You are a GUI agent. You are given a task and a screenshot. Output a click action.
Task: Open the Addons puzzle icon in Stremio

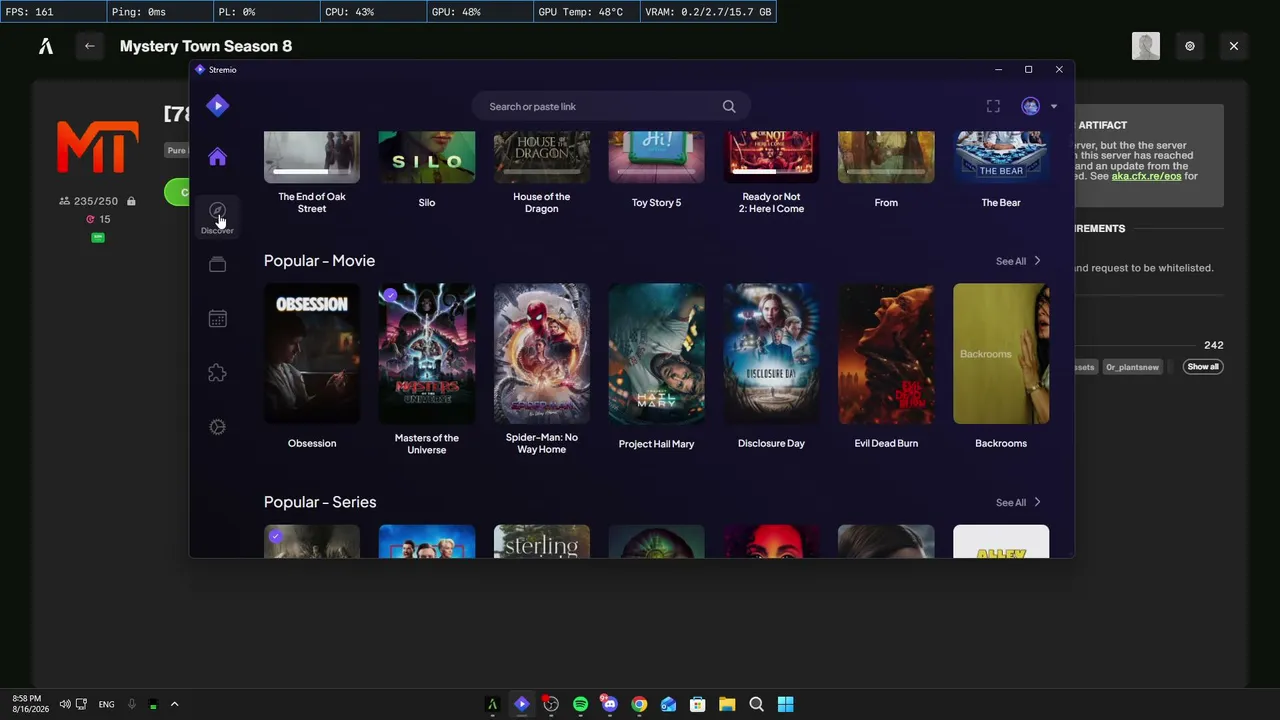(x=217, y=373)
